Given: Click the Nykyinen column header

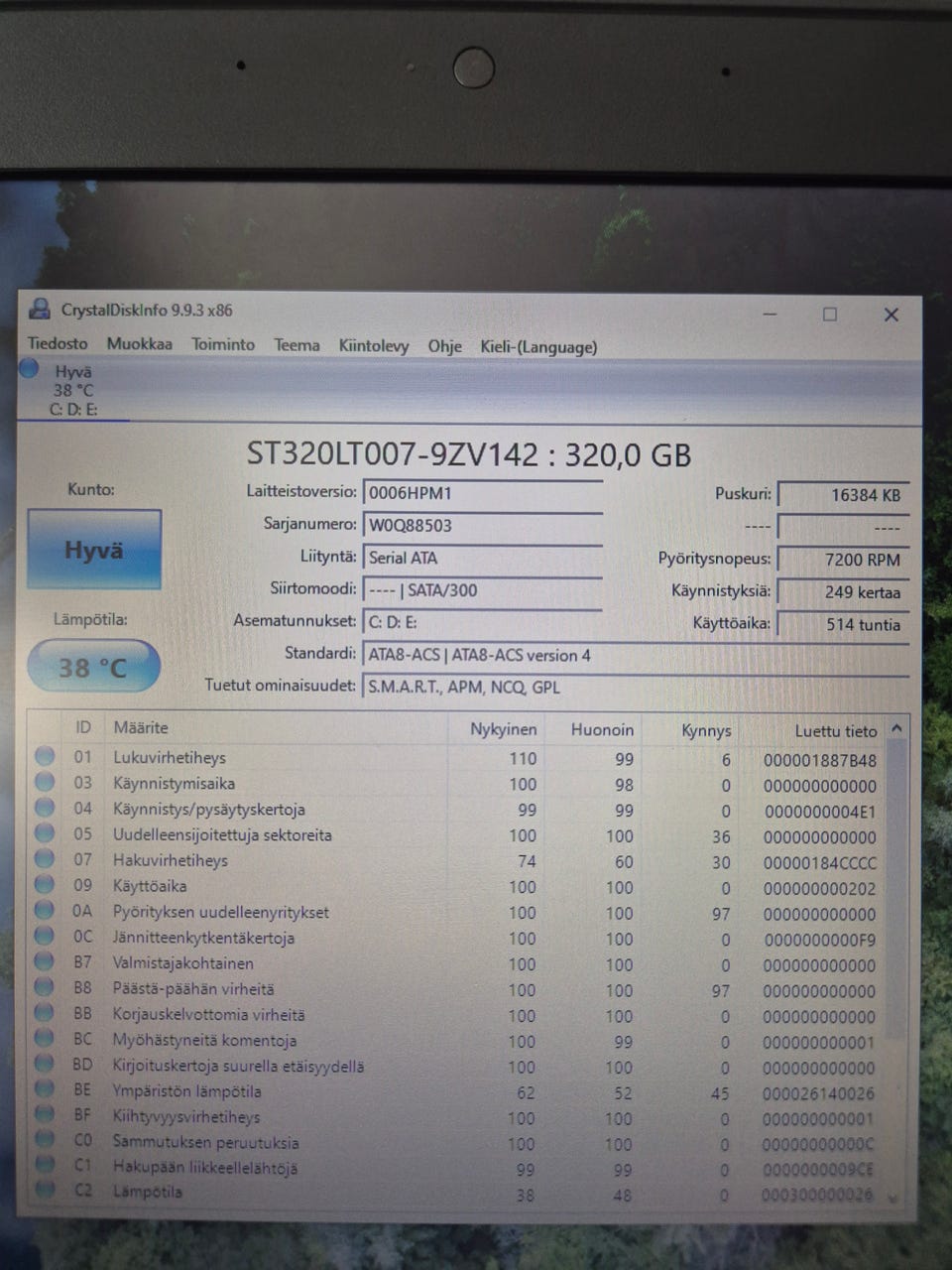Looking at the screenshot, I should point(504,729).
